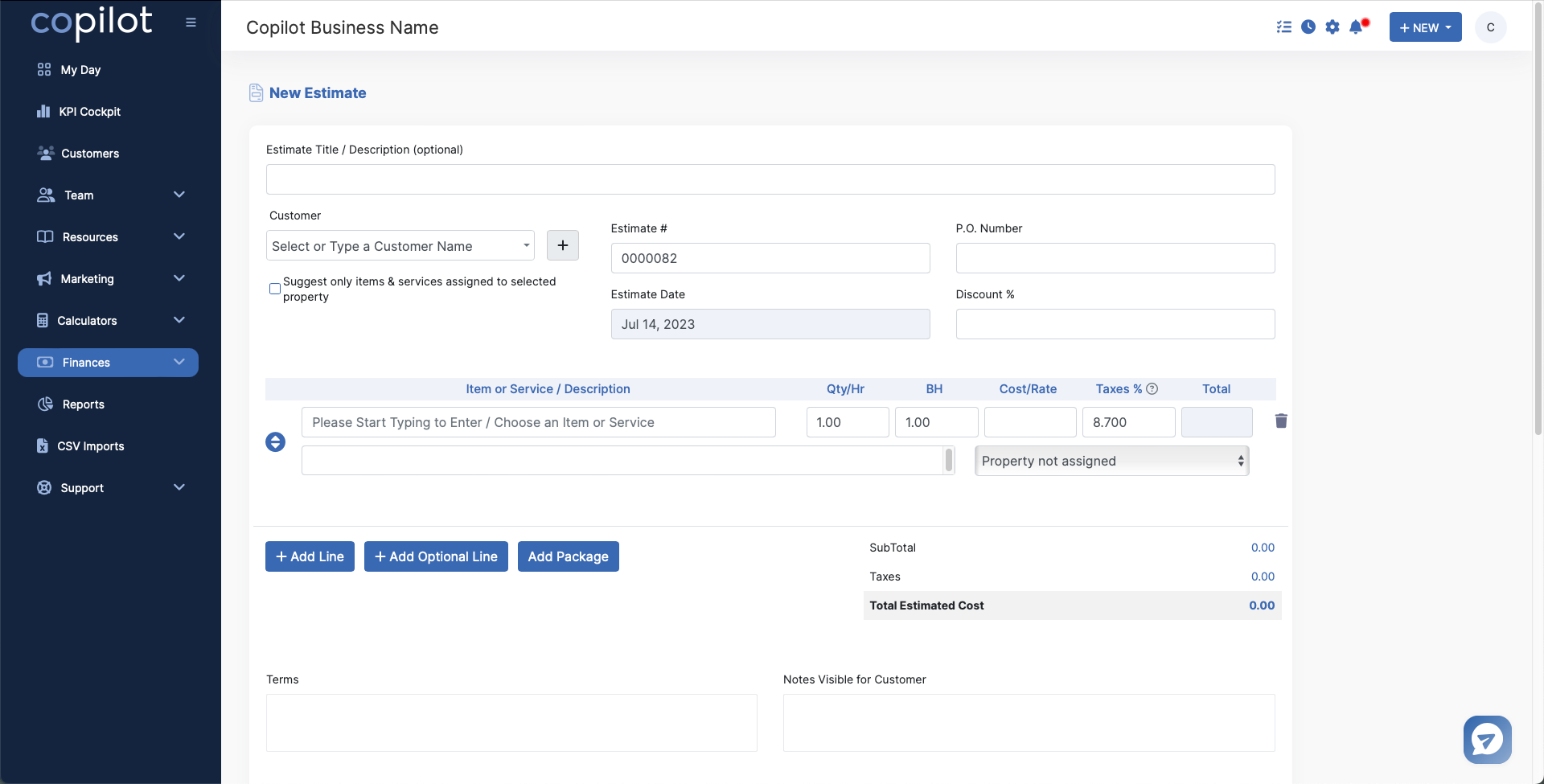Click the Customers people icon
The image size is (1544, 784).
[x=46, y=153]
